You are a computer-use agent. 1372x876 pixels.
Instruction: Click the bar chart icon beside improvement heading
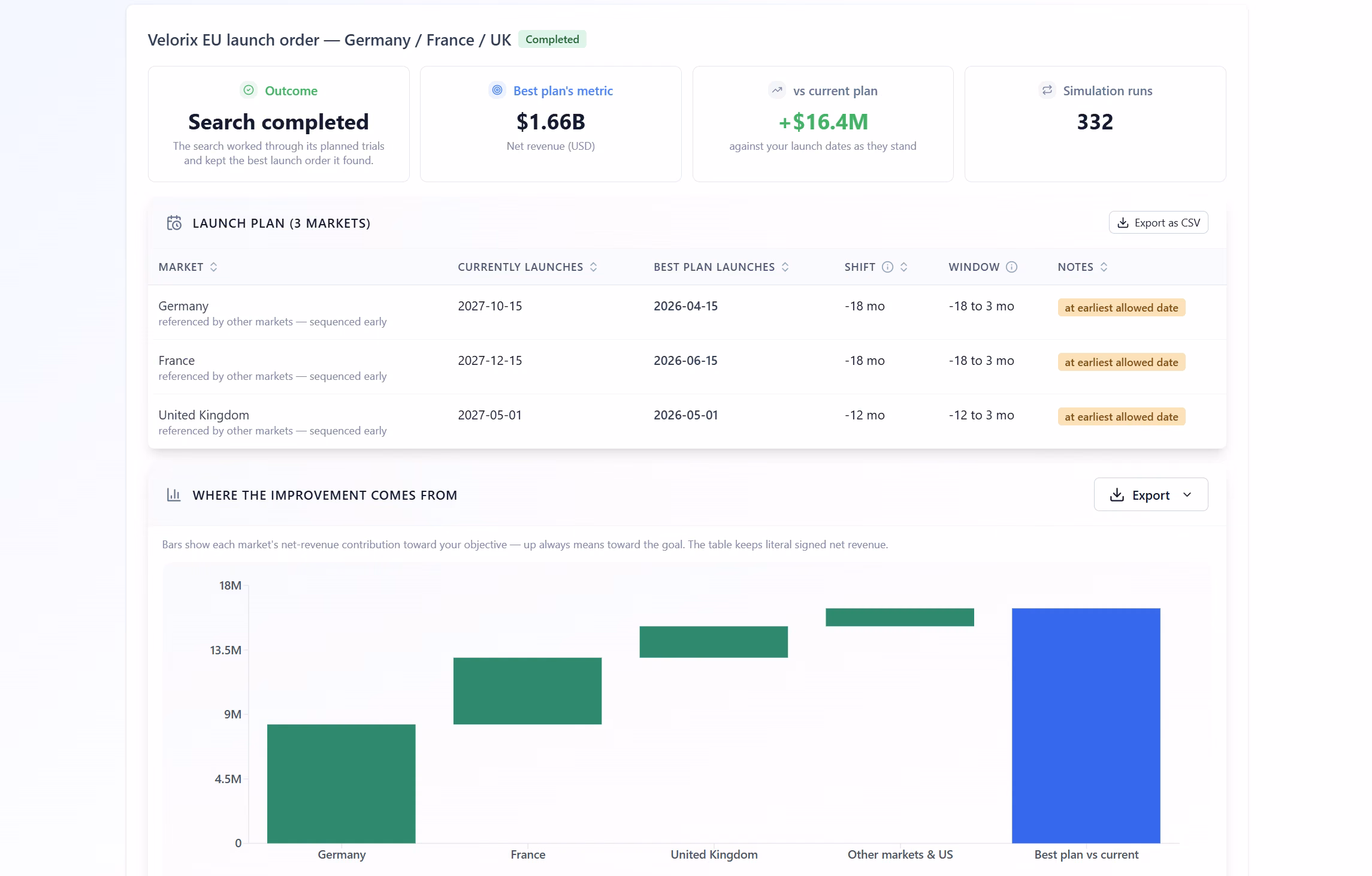point(174,495)
